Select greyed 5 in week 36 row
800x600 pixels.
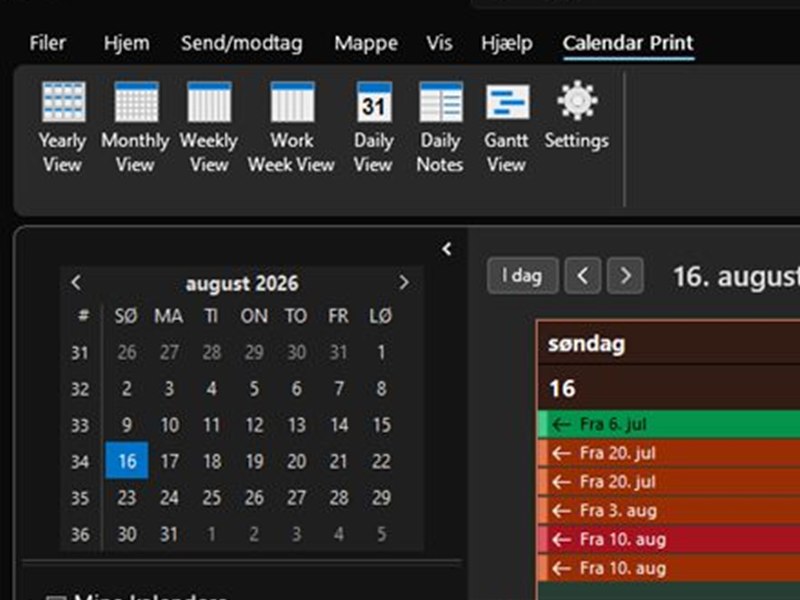[x=381, y=534]
